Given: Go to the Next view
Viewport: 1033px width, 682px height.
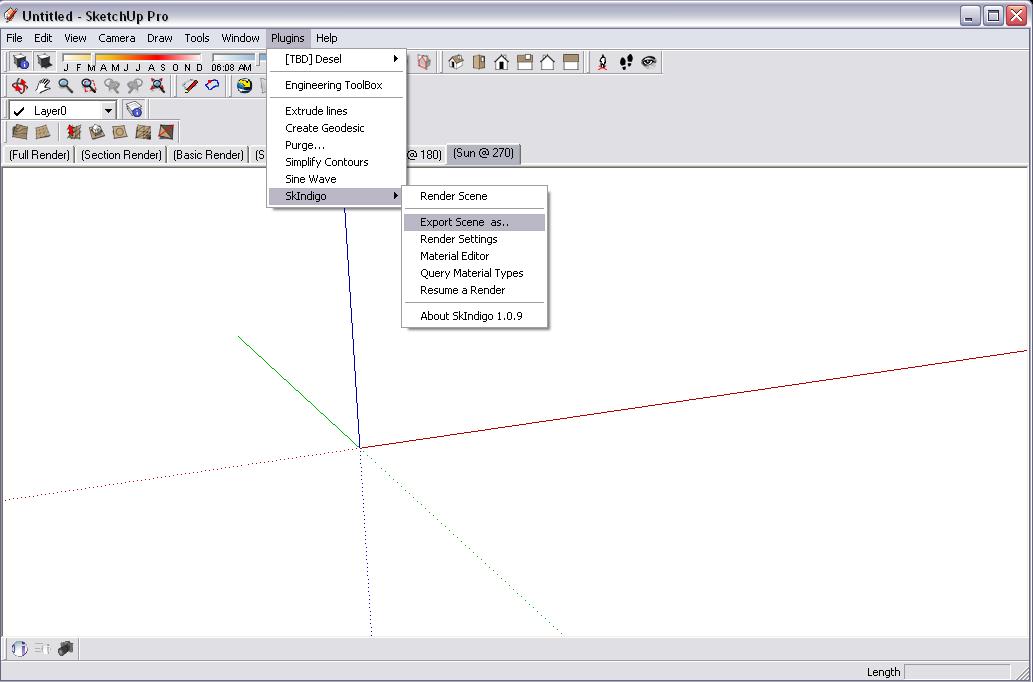Looking at the screenshot, I should tap(135, 85).
